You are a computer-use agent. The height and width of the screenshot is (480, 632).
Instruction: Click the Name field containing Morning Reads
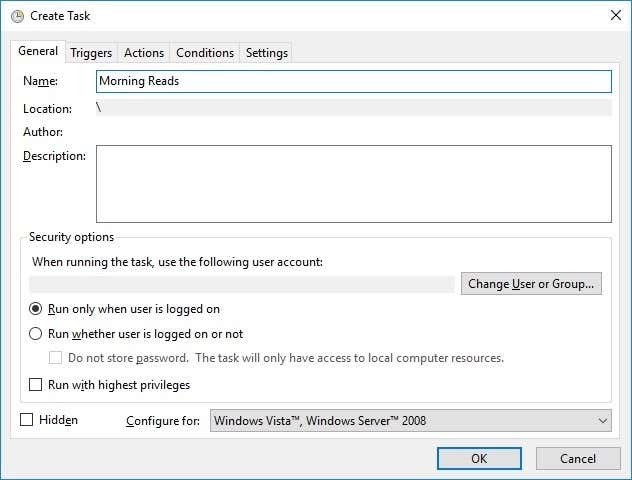[x=353, y=81]
